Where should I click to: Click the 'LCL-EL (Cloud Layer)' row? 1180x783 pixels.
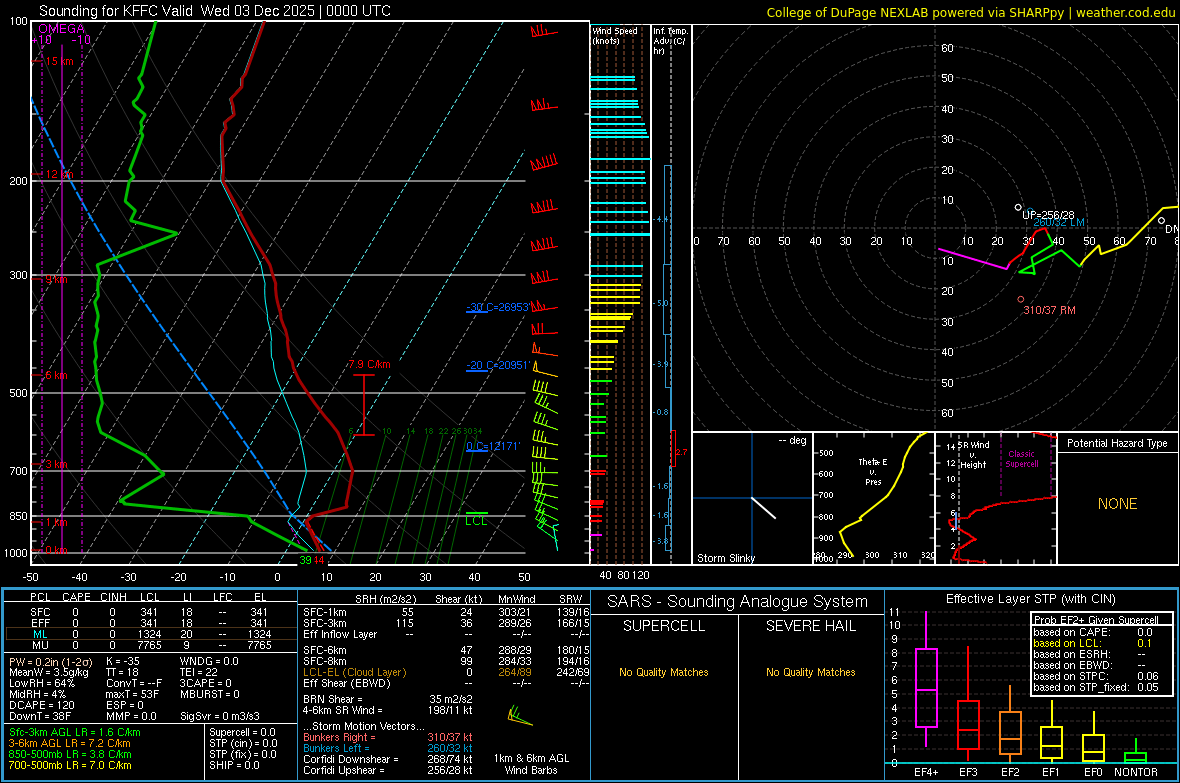(446, 672)
